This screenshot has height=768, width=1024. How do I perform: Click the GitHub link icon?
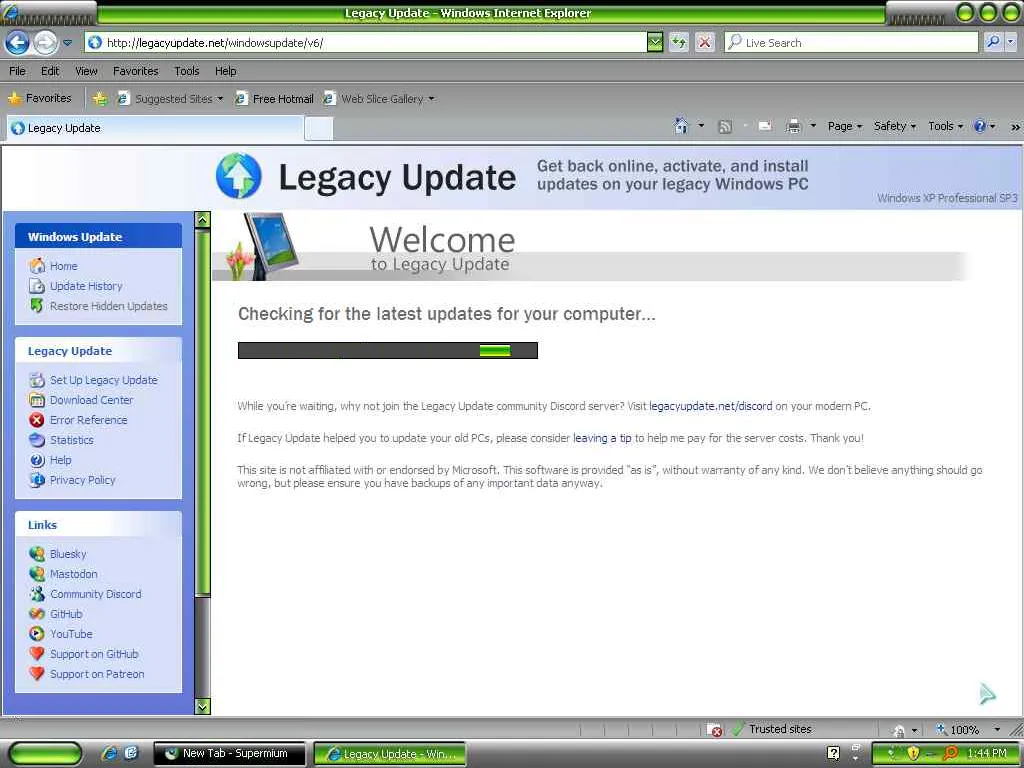(37, 614)
